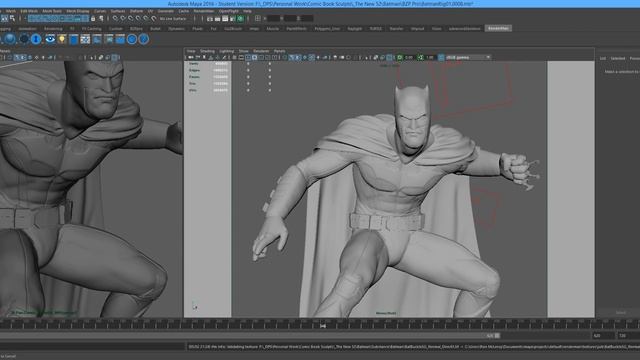Viewport: 640px width, 360px height.
Task: Open the viewport Renderer menu
Action: (x=261, y=51)
